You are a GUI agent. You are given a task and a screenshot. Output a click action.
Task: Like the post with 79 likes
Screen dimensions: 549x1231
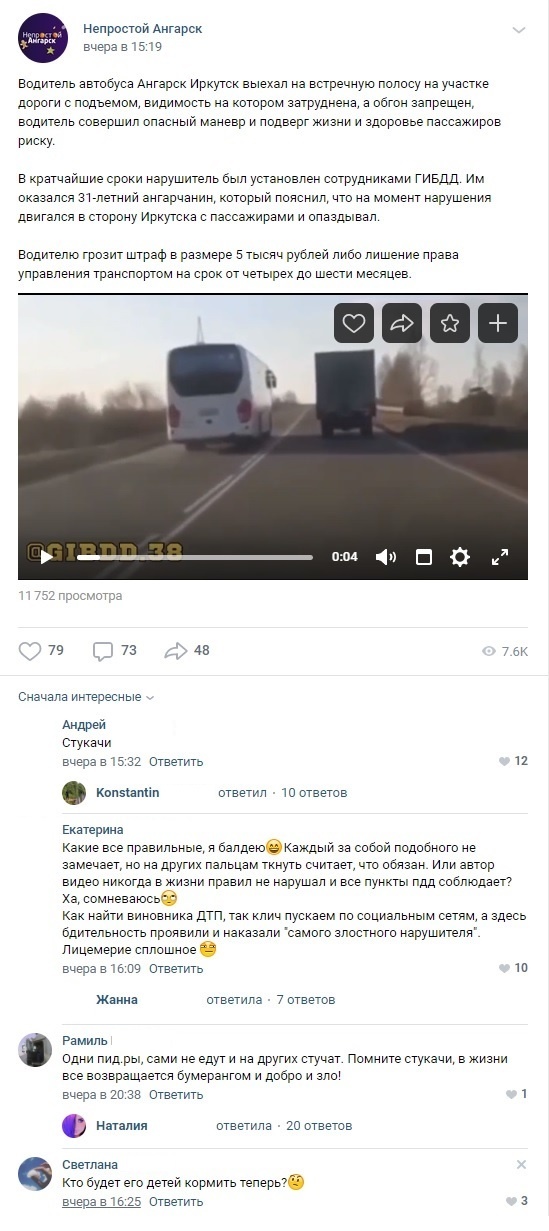(x=41, y=650)
